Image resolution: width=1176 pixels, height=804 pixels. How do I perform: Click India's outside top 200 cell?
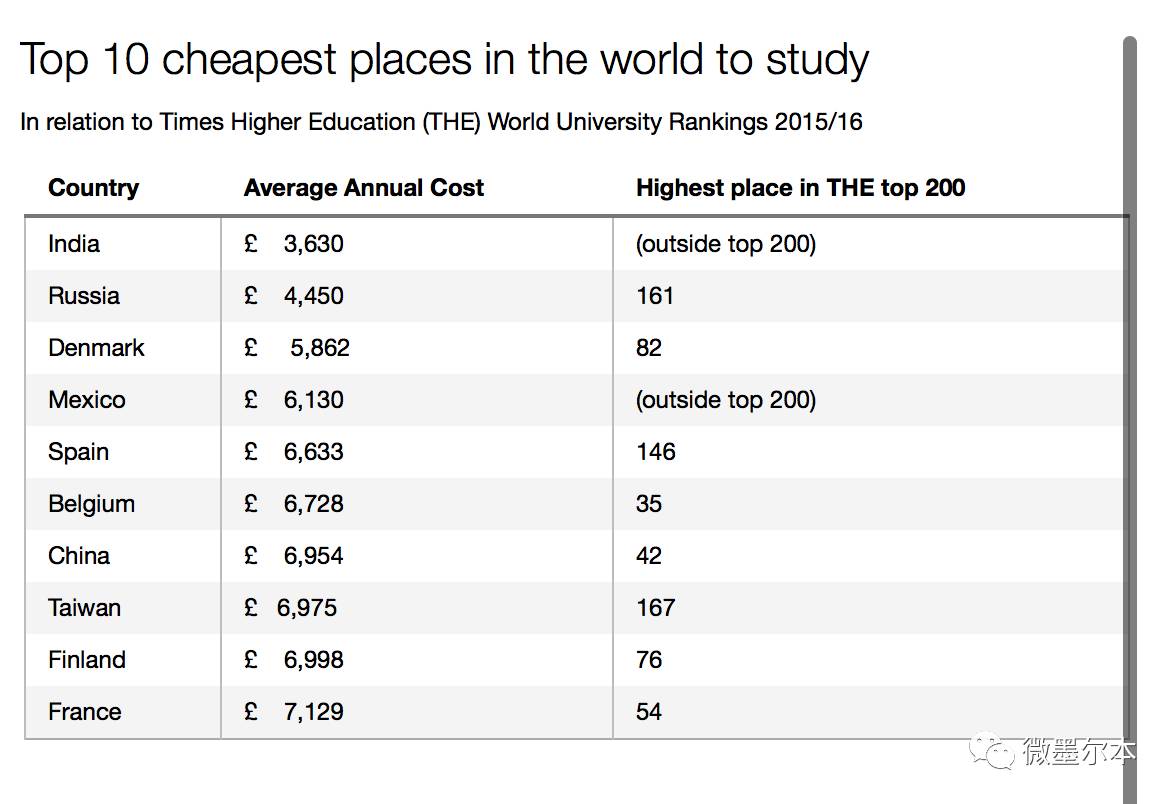(726, 244)
